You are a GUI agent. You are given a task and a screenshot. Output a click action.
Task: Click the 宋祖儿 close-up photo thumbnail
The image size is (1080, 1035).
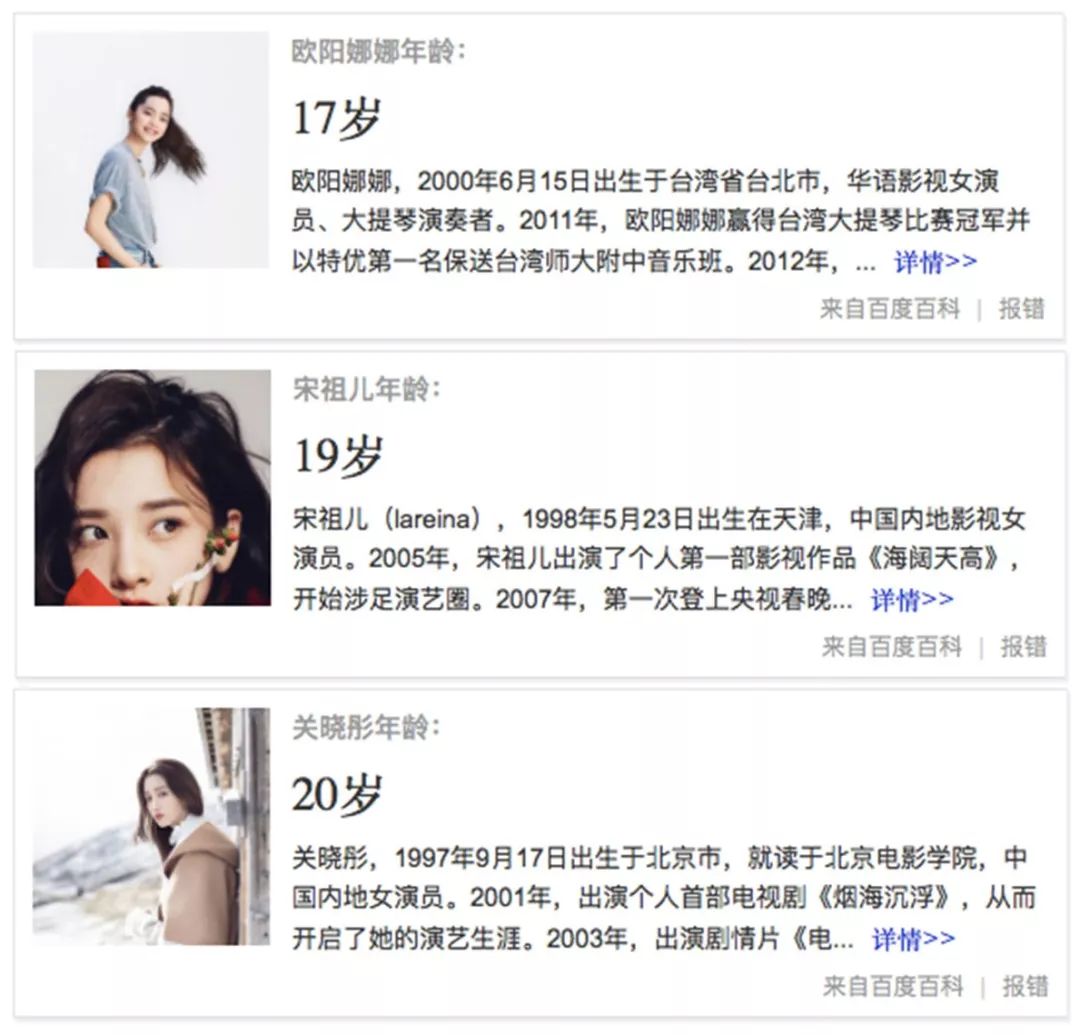coord(152,488)
